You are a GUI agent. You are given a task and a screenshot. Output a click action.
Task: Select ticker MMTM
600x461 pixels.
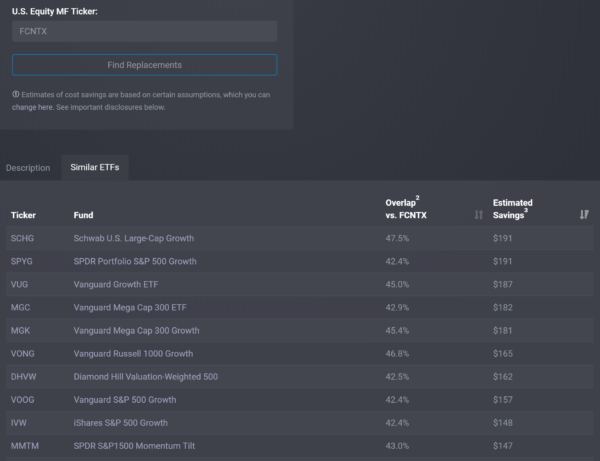(x=24, y=446)
